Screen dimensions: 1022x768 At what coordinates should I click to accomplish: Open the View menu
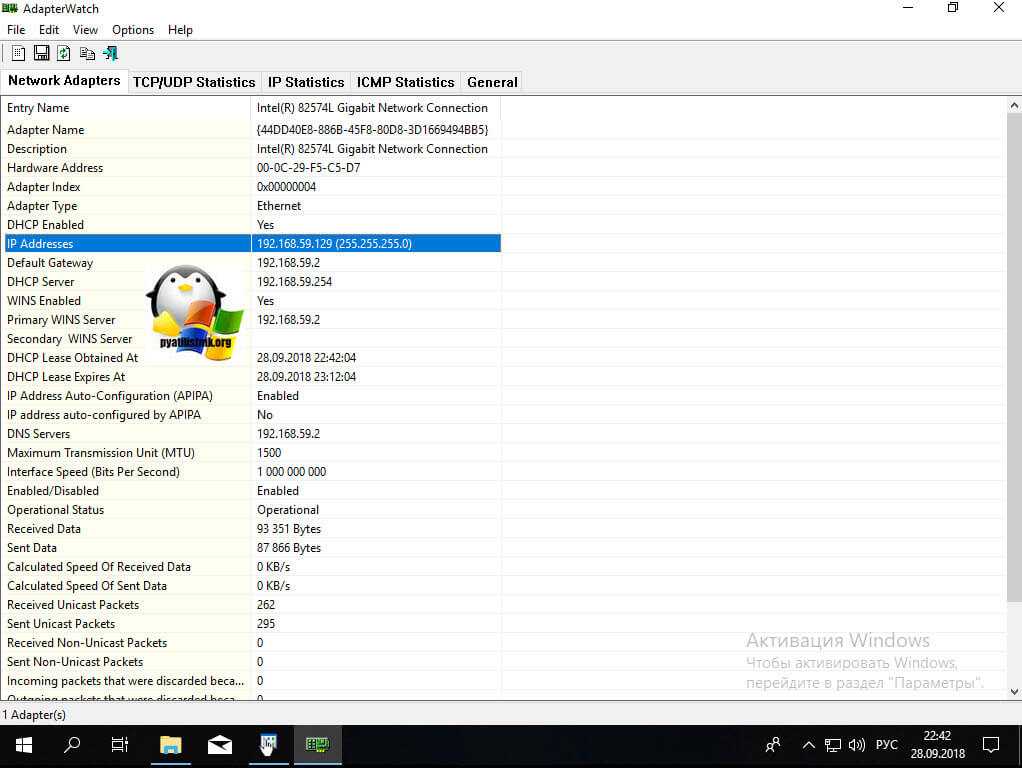pos(85,30)
